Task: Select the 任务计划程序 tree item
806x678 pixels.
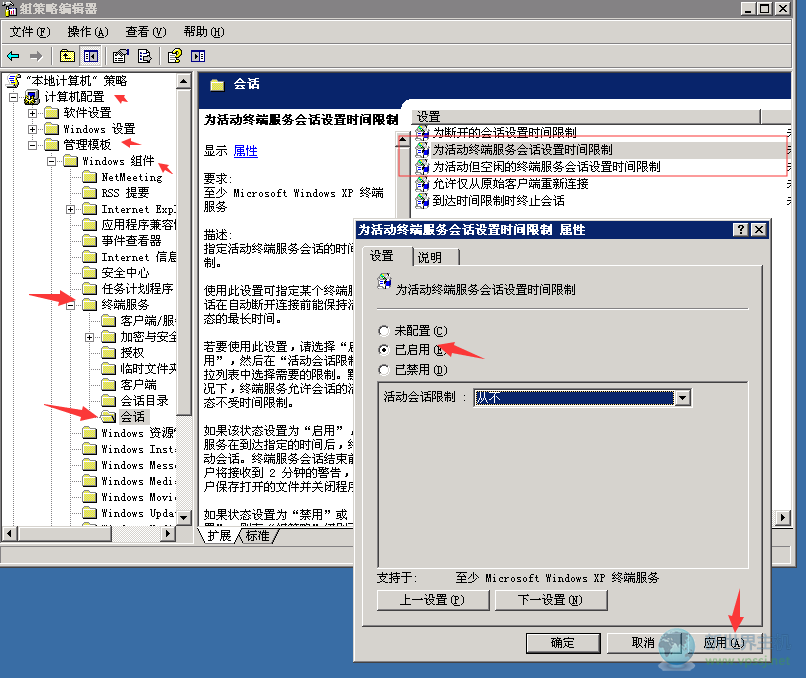Action: point(137,288)
